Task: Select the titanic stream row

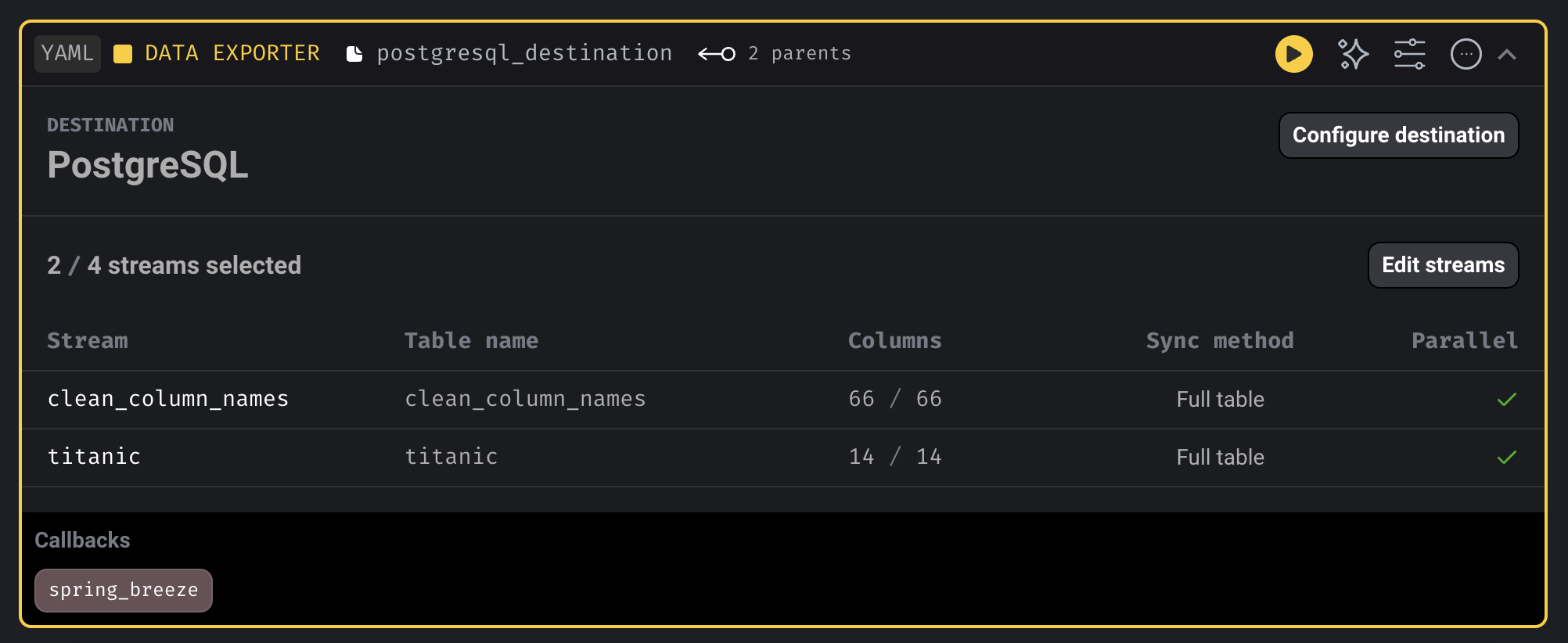Action: coord(783,458)
